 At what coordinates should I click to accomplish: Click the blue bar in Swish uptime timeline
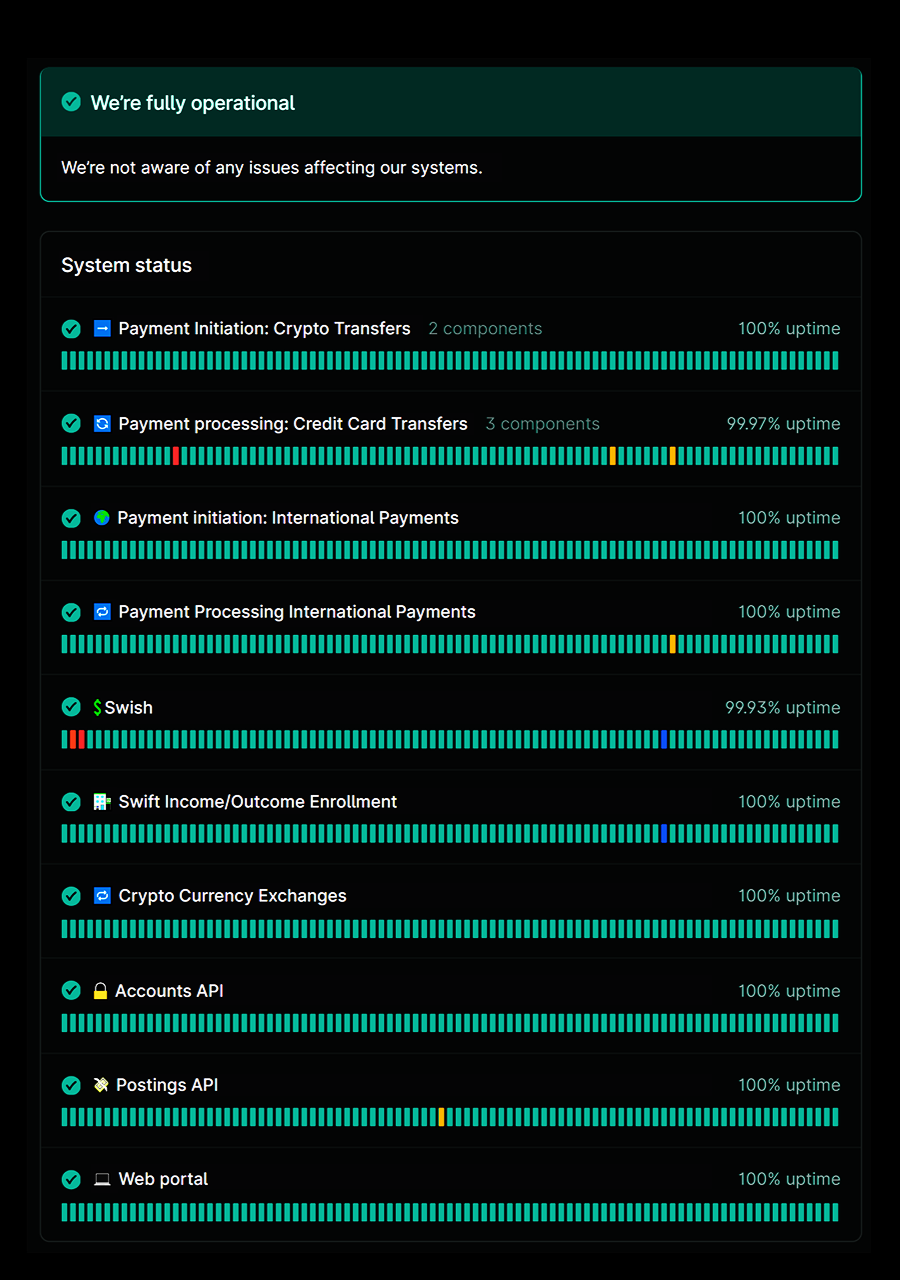tap(664, 740)
